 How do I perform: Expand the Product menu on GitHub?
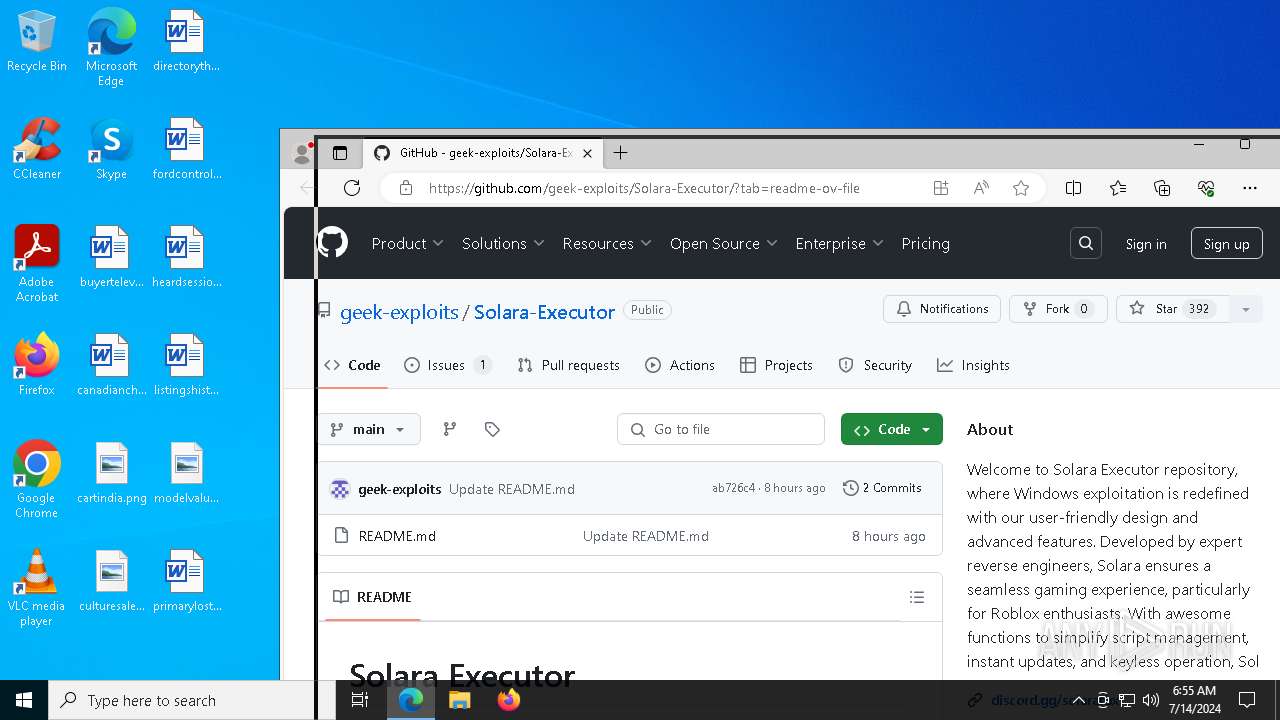(x=407, y=243)
